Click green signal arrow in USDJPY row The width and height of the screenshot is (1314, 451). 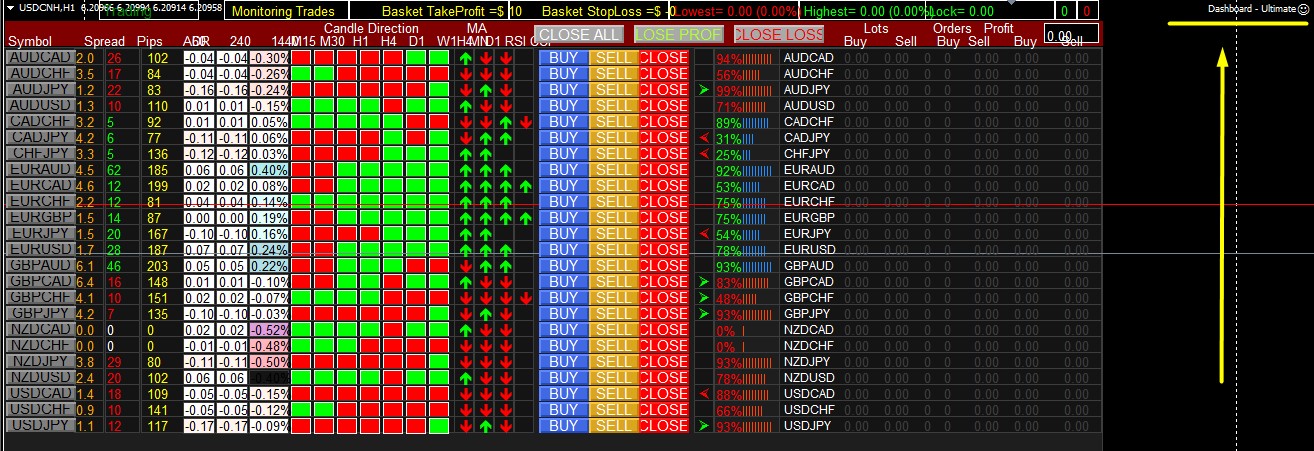point(705,426)
